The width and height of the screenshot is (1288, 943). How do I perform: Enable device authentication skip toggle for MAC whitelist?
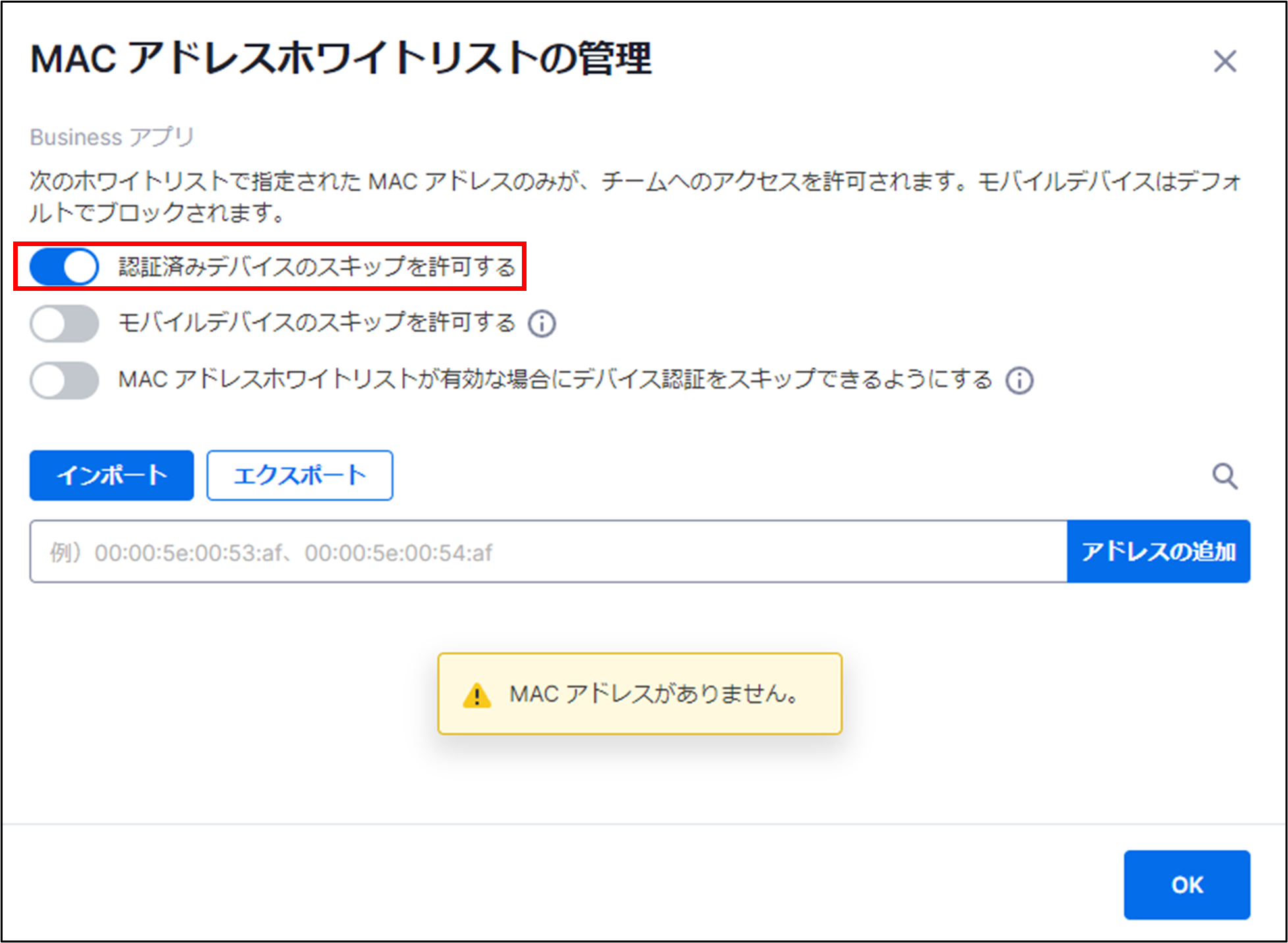(x=64, y=380)
